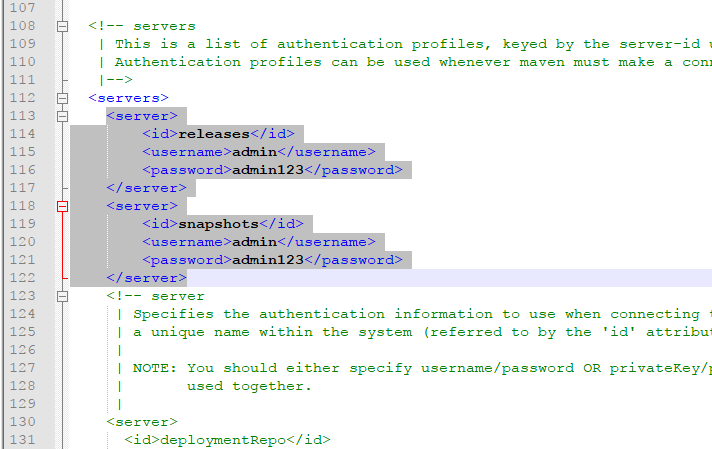The image size is (712, 449).
Task: Click the <server> tag on line 118
Action: click(x=142, y=206)
